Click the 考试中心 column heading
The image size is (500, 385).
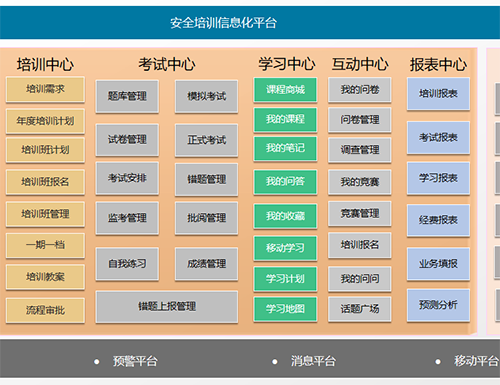coord(167,64)
